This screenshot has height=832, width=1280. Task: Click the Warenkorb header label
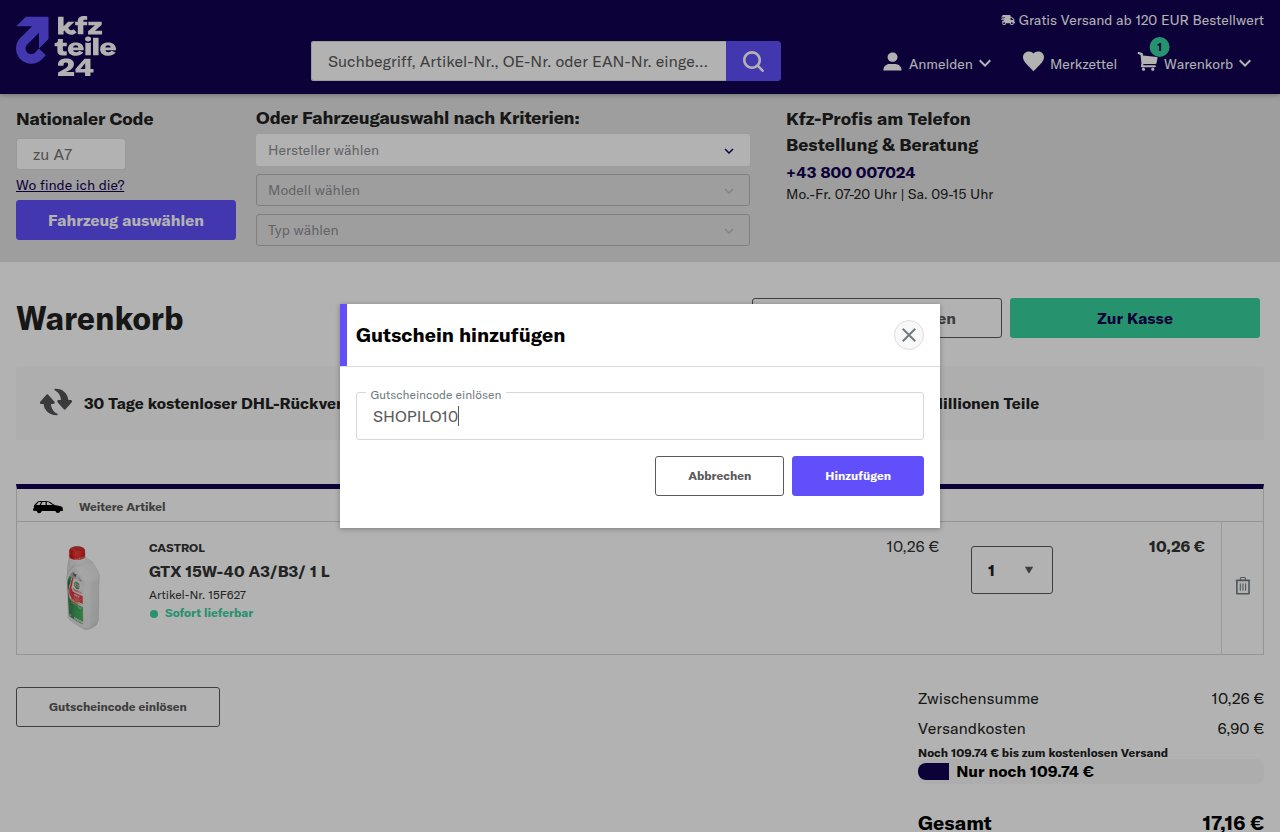coord(1198,64)
